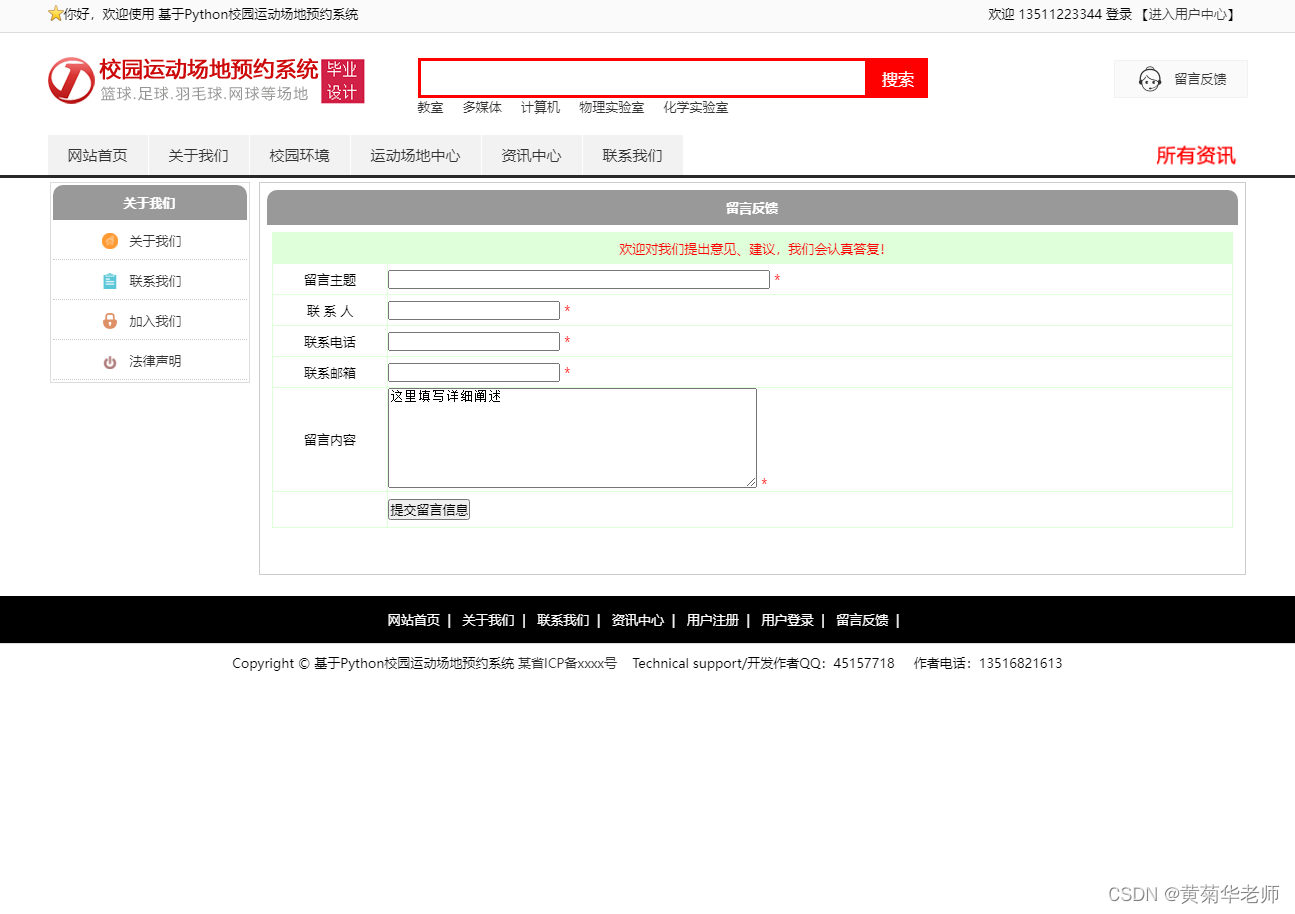Select the 计算机 search suggestion
1295x914 pixels.
coord(540,107)
